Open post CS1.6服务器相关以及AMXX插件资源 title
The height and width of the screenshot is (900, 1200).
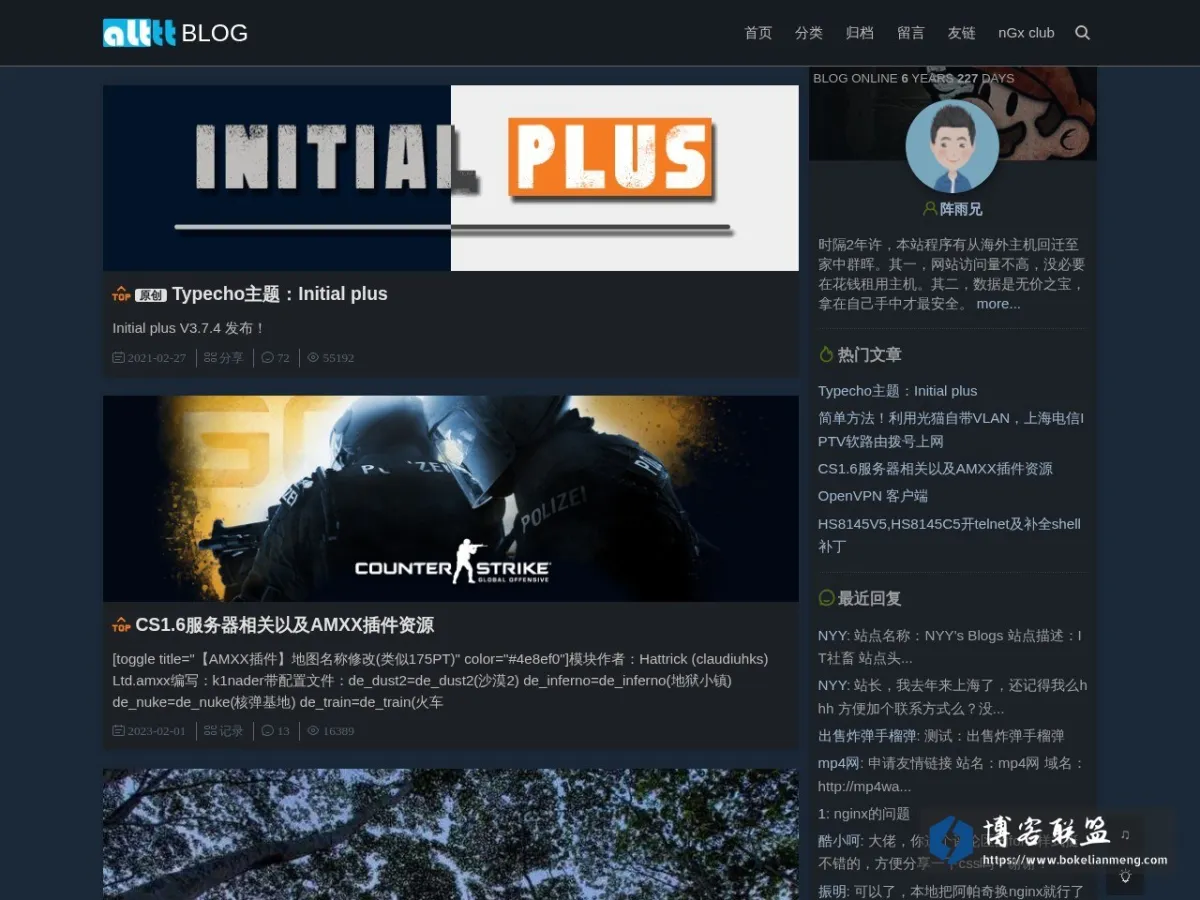[285, 625]
